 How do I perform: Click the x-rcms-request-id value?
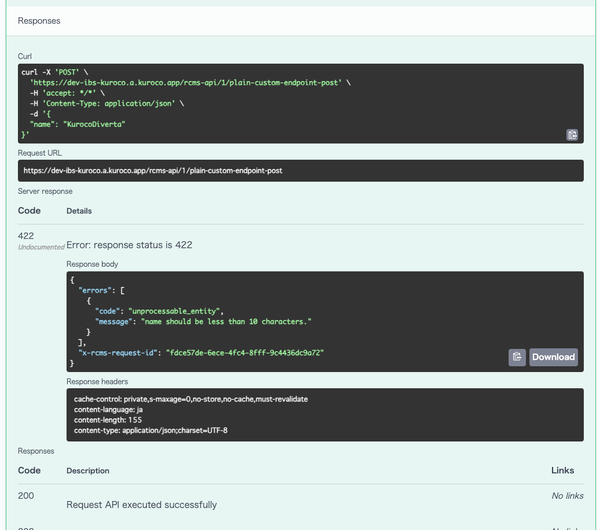click(x=245, y=353)
